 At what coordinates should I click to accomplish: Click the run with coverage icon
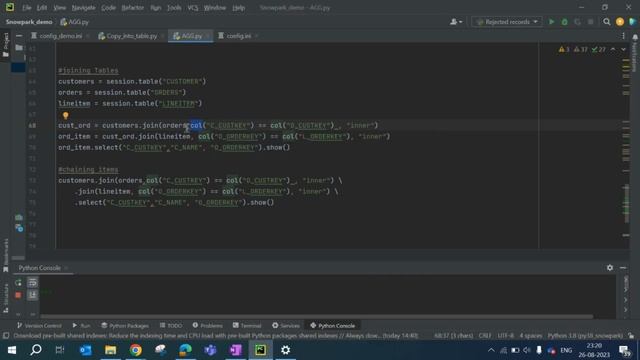click(x=577, y=22)
